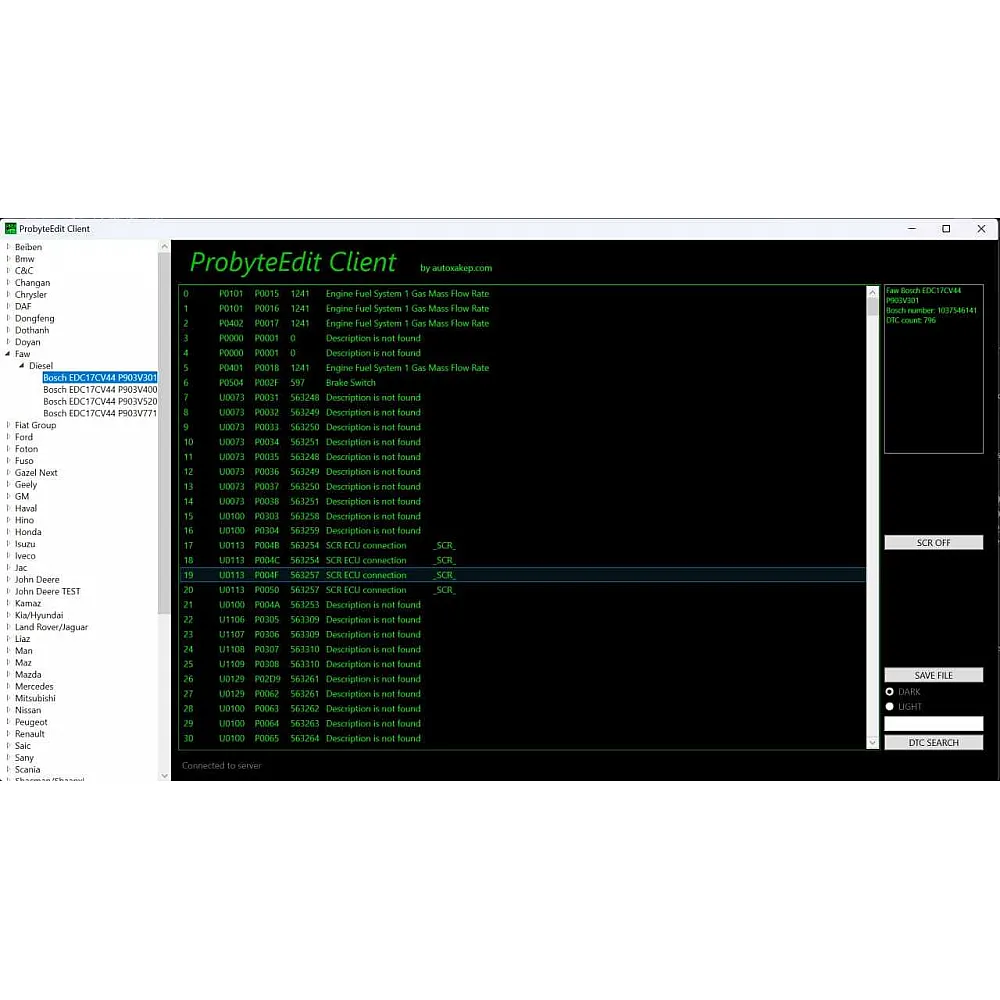This screenshot has height=1000, width=1000.
Task: Select the LIGHT theme radio button
Action: tap(890, 707)
